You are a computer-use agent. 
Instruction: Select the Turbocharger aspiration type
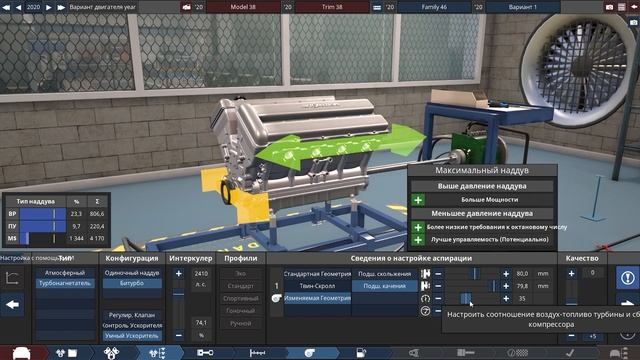(x=65, y=283)
